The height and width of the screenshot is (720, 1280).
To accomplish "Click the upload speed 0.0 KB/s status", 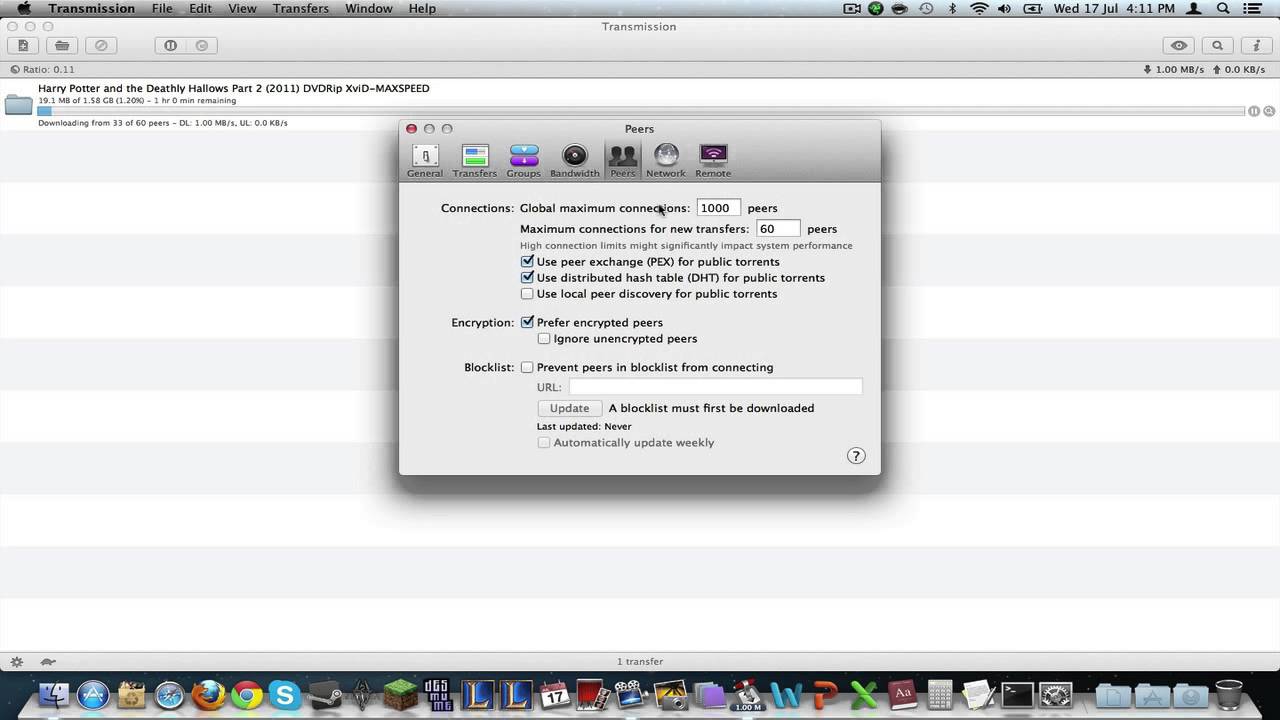I will coord(1240,70).
